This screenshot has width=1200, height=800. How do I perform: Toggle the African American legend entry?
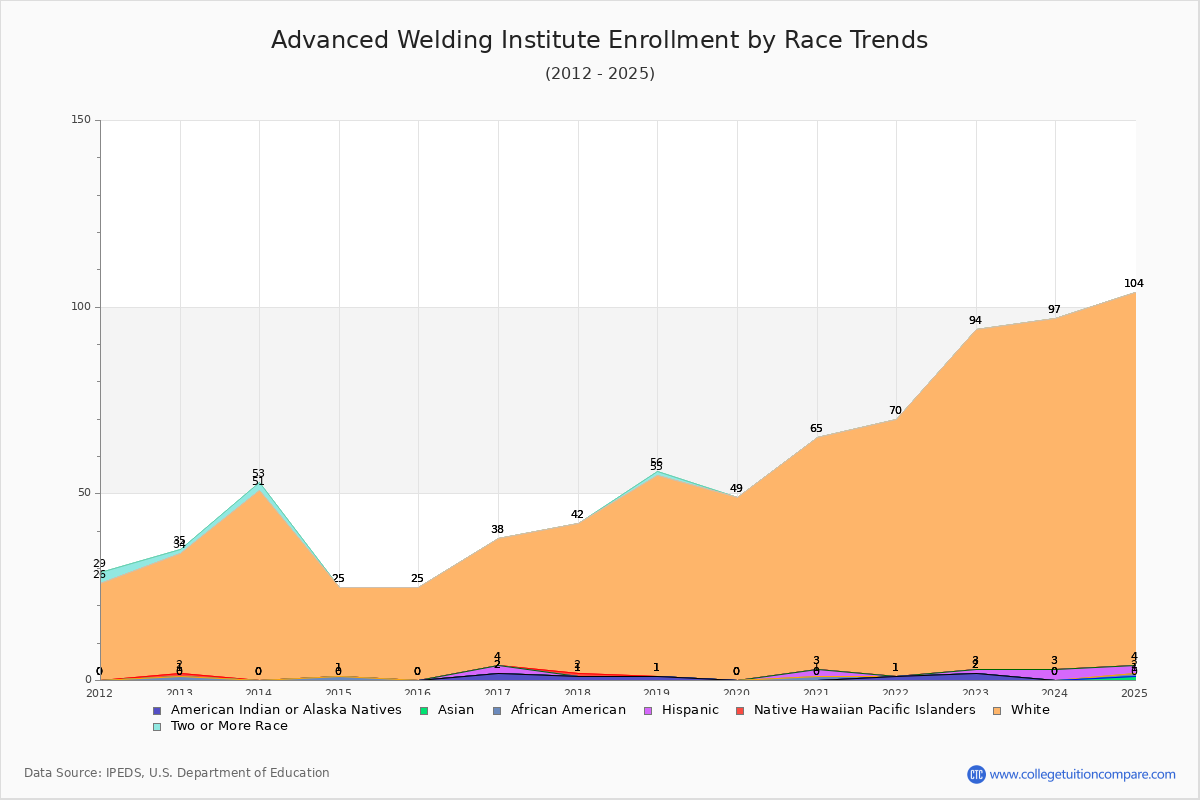[560, 710]
